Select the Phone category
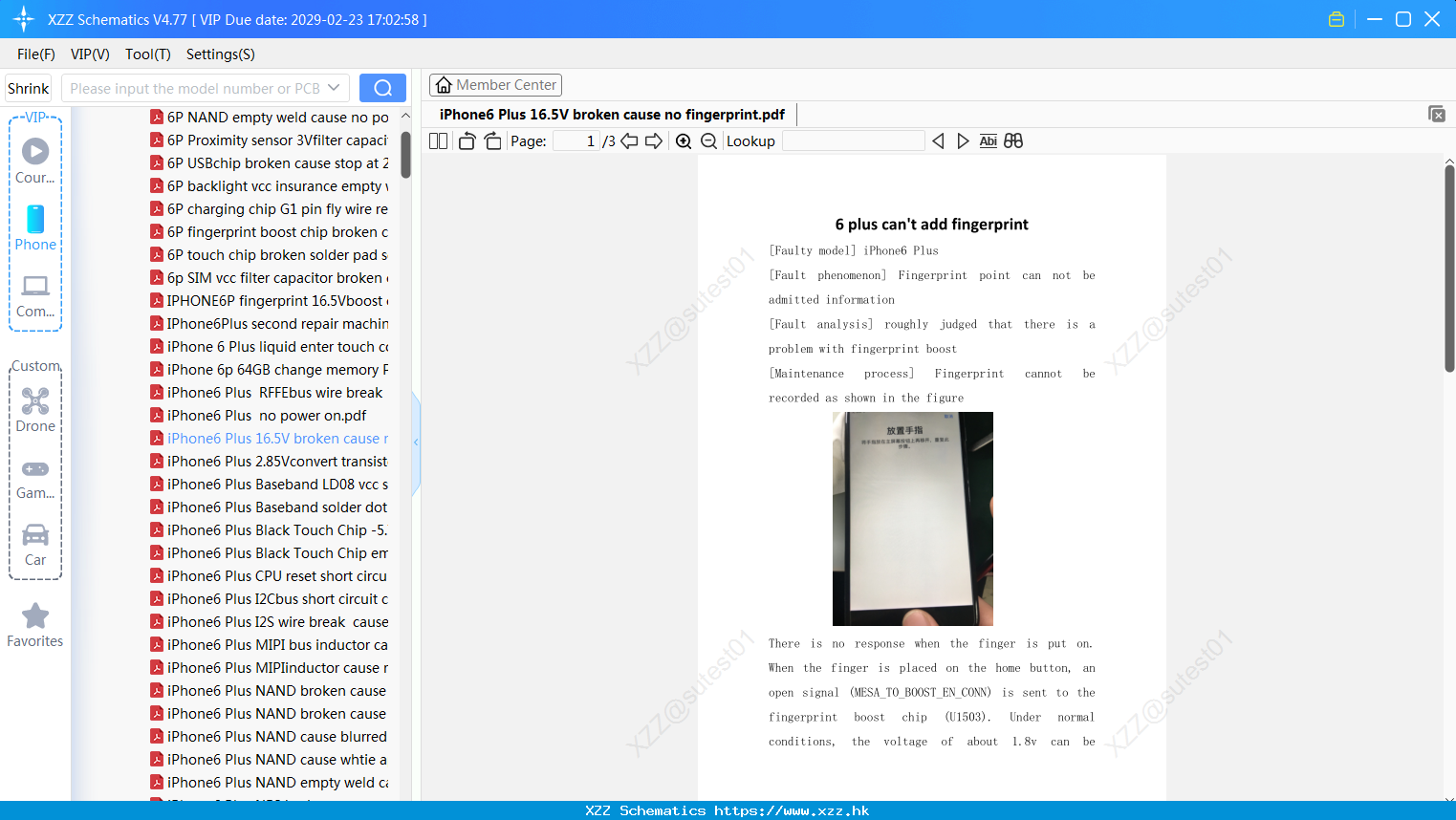 (x=35, y=228)
